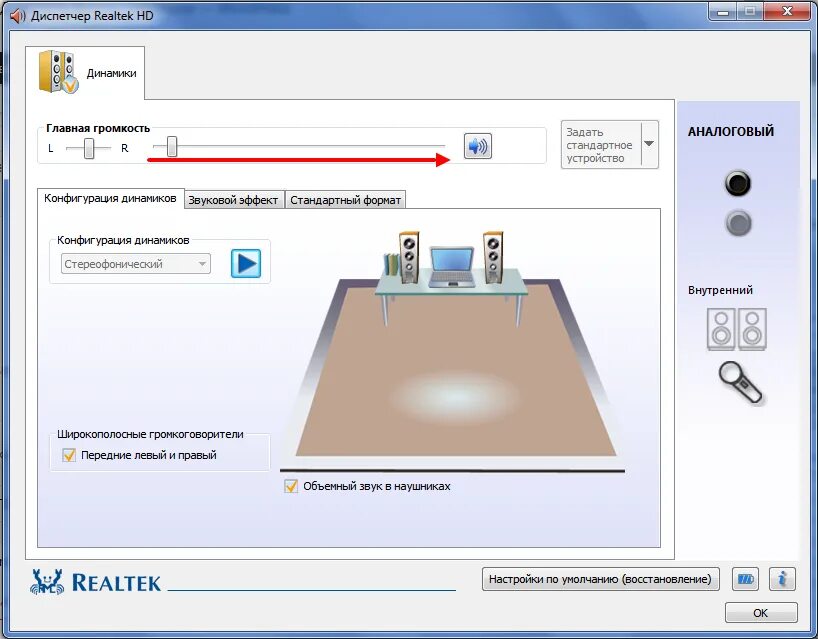Minimize the Realtek HD manager window

click(723, 12)
